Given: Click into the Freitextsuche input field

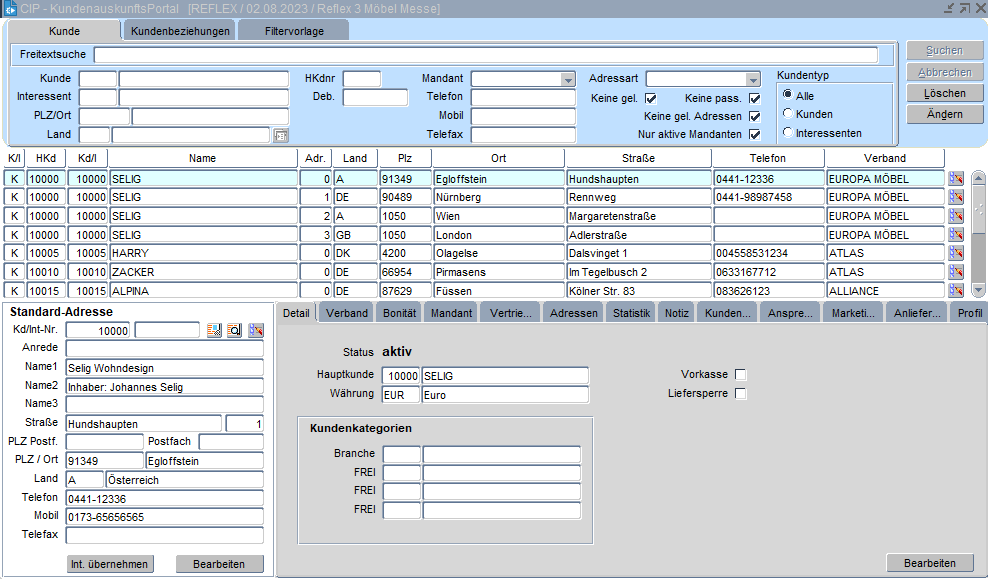Looking at the screenshot, I should (x=486, y=55).
